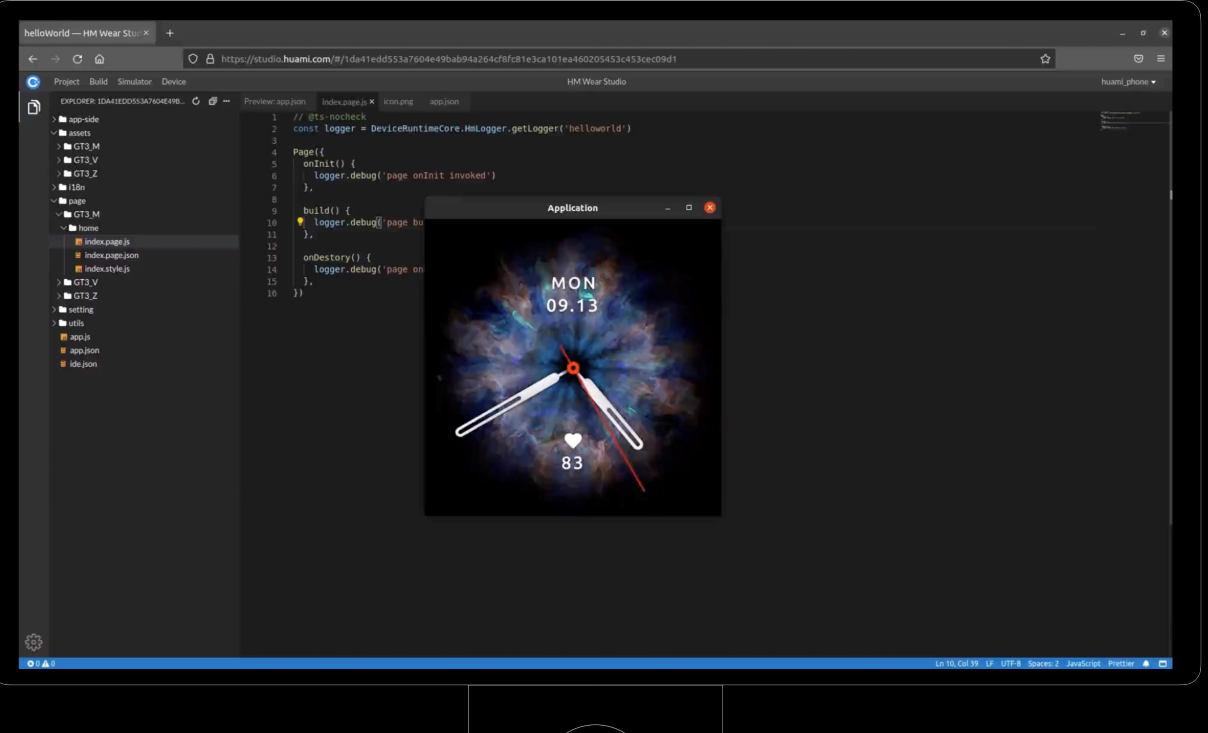Click the settings gear in the activity bar
The image size is (1208, 733).
click(33, 642)
